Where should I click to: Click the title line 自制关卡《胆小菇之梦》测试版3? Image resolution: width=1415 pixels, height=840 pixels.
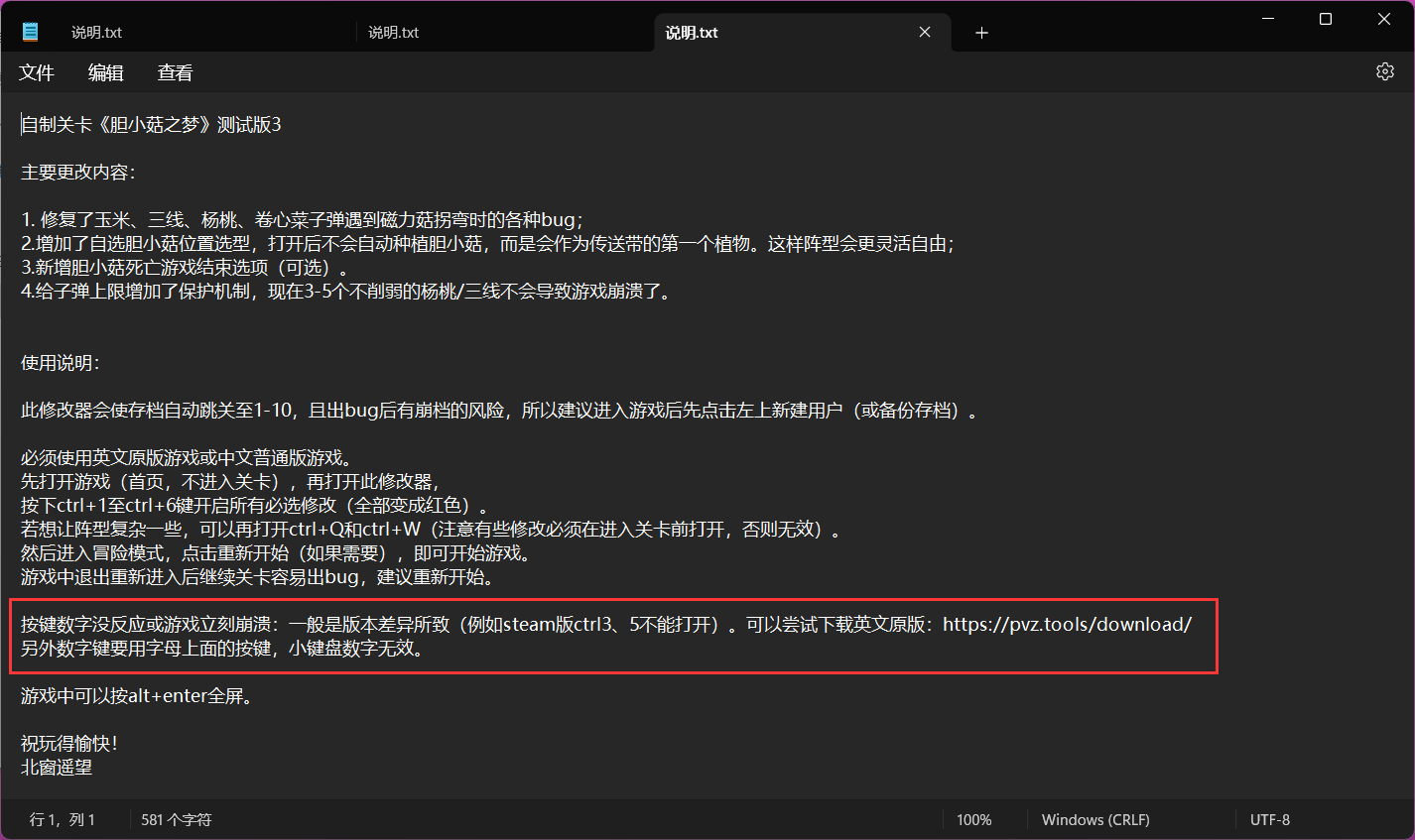coord(151,125)
